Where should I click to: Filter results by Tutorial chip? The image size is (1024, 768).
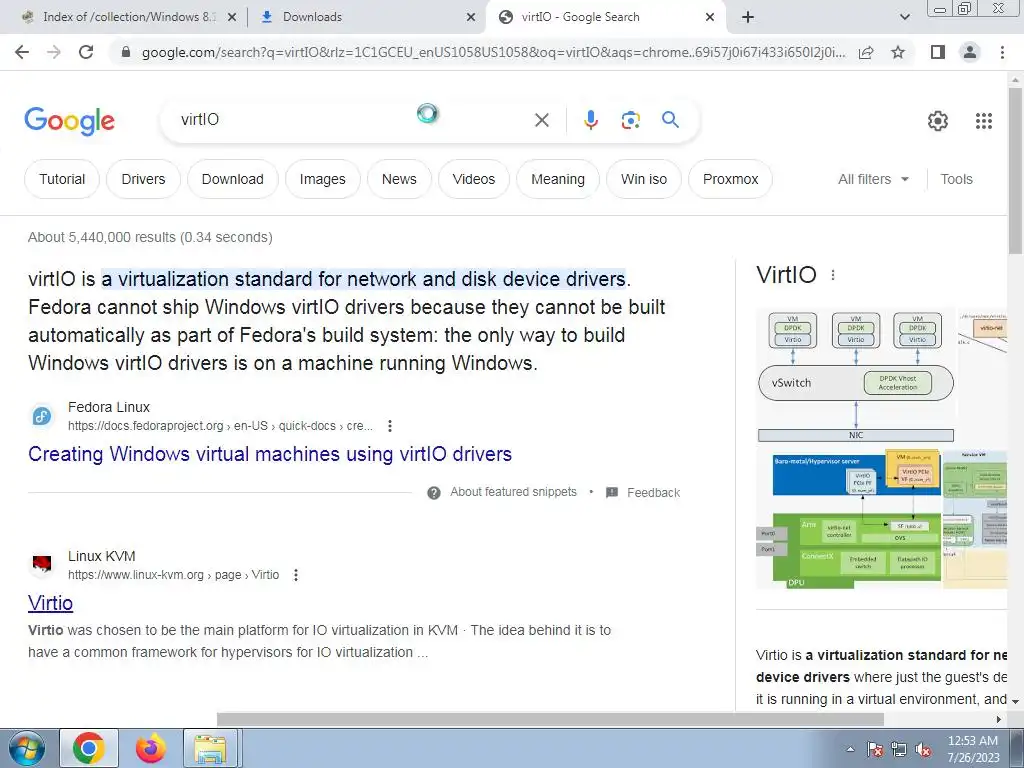coord(62,179)
